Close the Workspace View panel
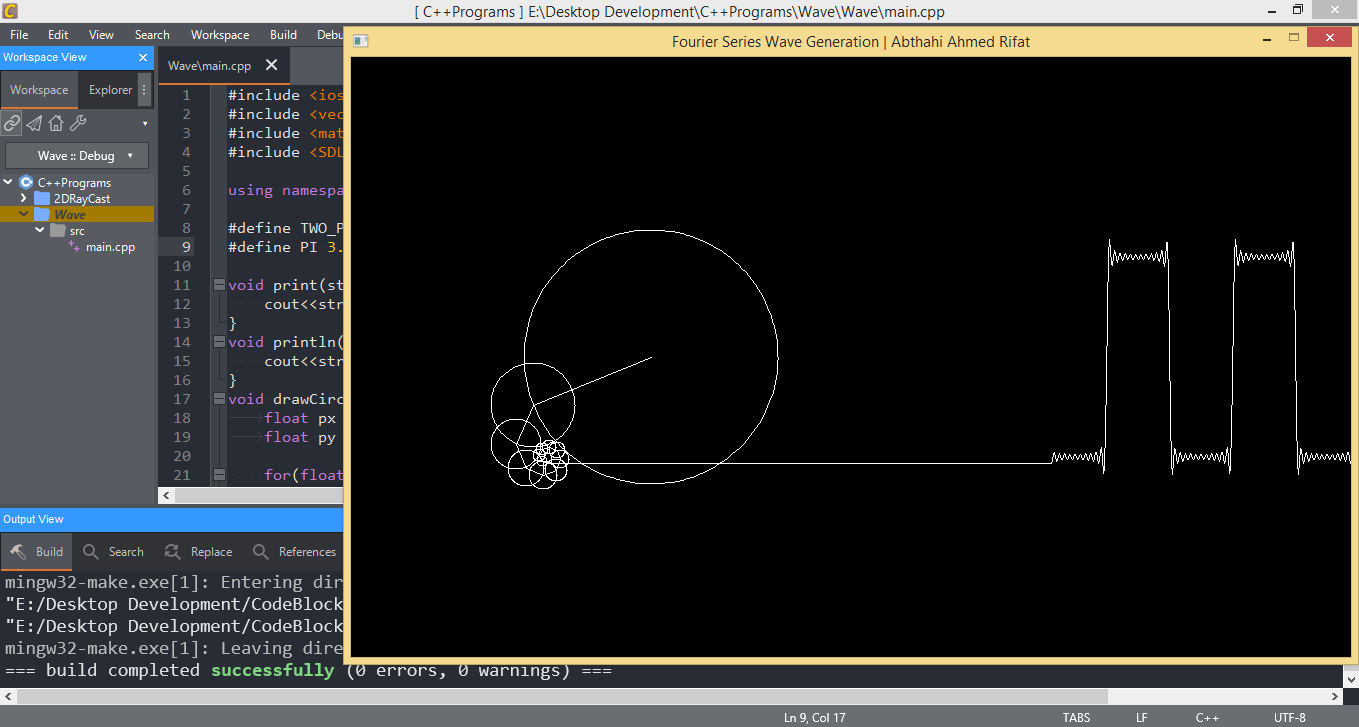This screenshot has height=727, width=1359. pyautogui.click(x=143, y=58)
